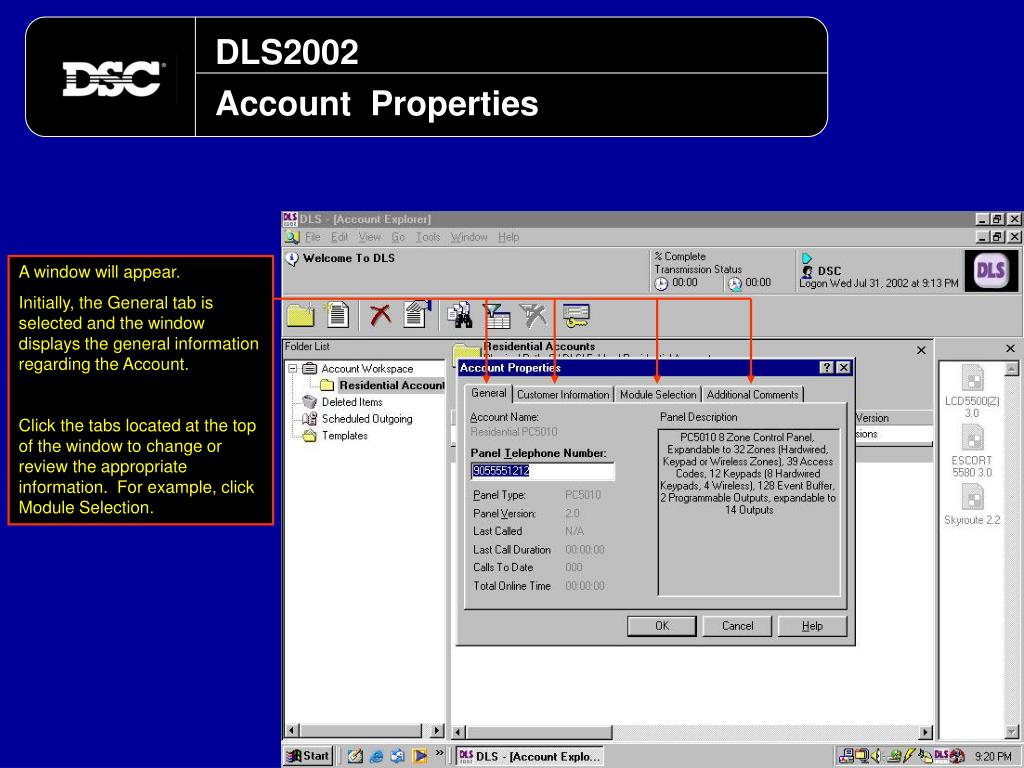1024x768 pixels.
Task: Select the ESCORT 5580 3.0 file icon
Action: [971, 438]
